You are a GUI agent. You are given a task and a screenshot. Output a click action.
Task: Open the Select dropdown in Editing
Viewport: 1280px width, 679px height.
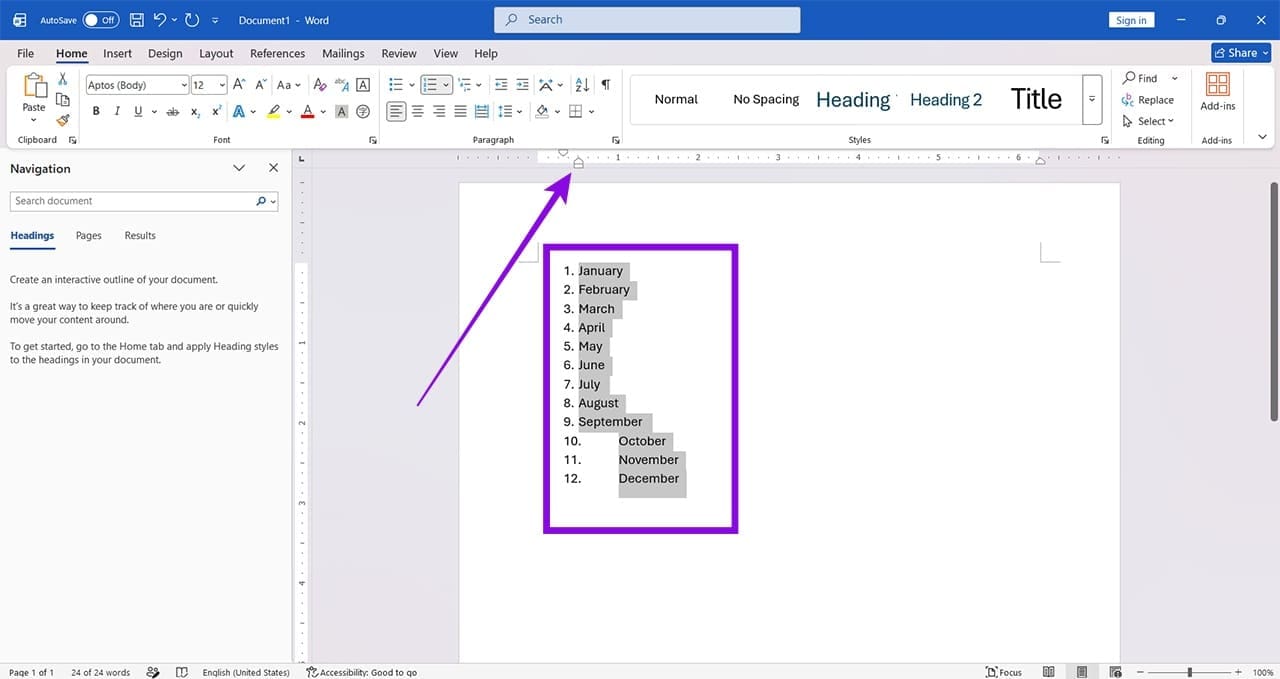coord(1149,121)
